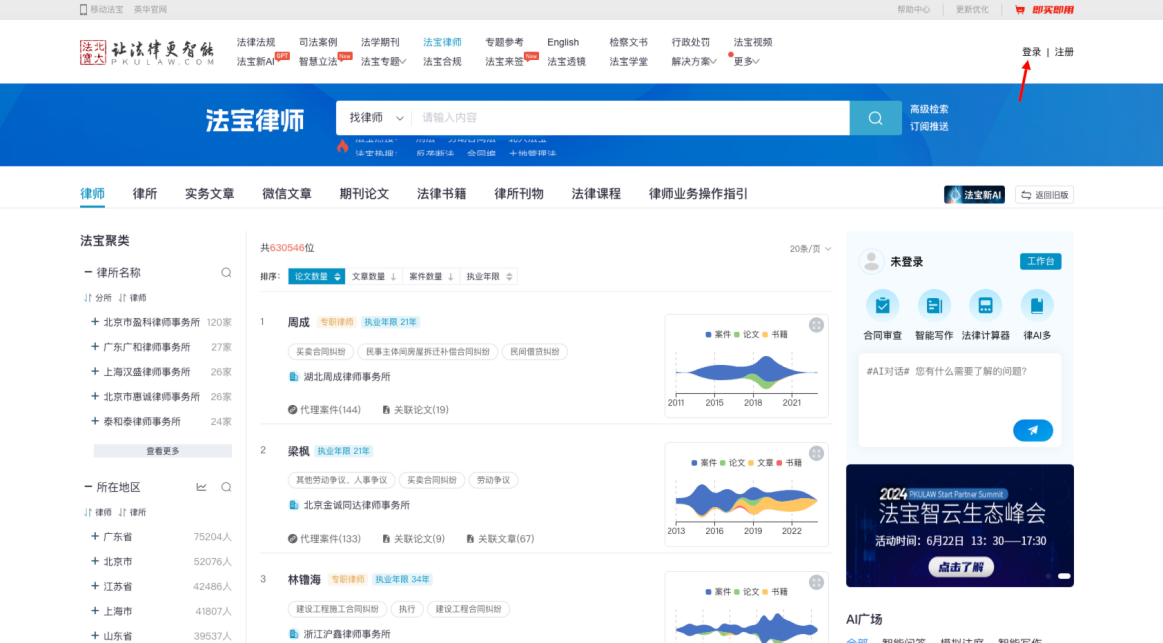Open the 更多 nav dropdown
The height and width of the screenshot is (643, 1163).
746,62
